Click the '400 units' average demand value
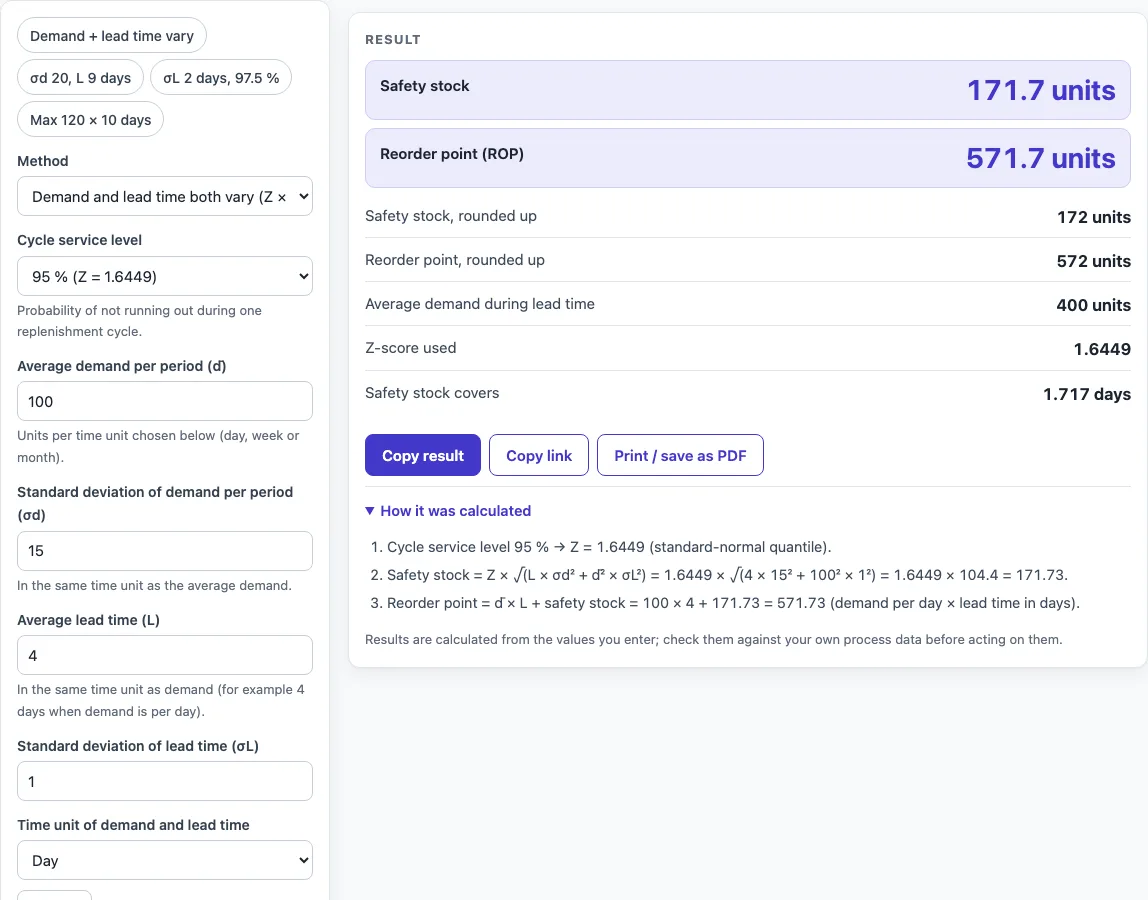This screenshot has height=900, width=1148. point(1094,305)
